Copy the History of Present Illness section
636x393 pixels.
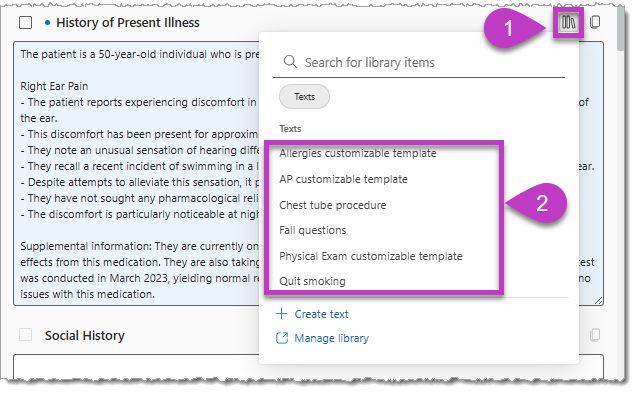595,22
